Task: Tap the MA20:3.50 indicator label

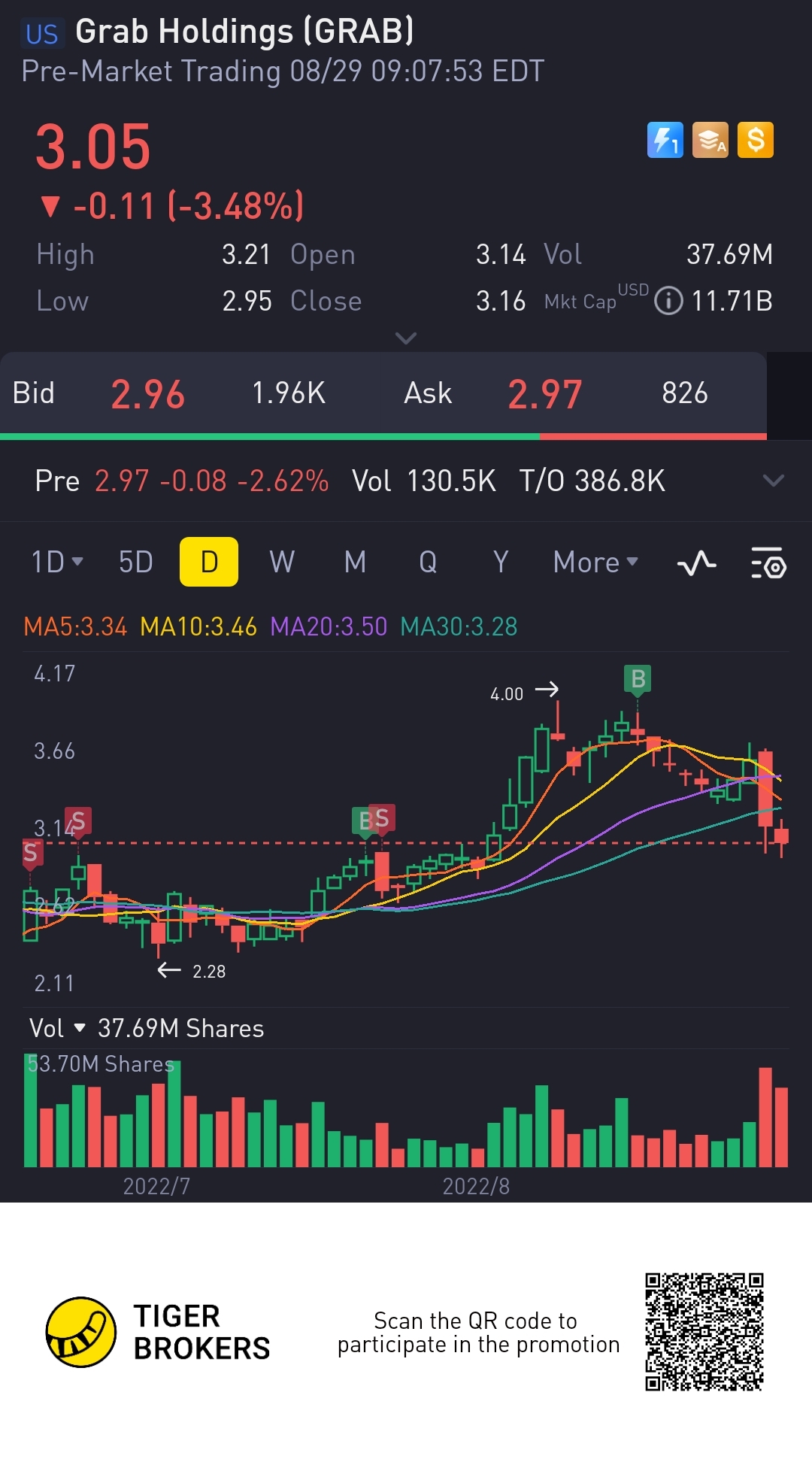Action: [x=329, y=626]
